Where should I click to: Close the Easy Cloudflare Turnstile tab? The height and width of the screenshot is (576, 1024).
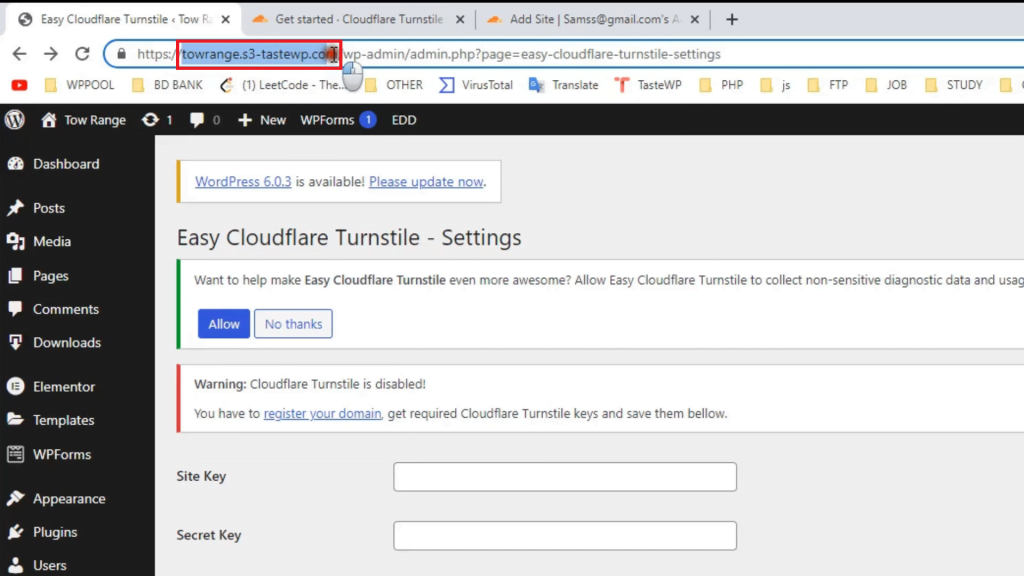pos(226,20)
